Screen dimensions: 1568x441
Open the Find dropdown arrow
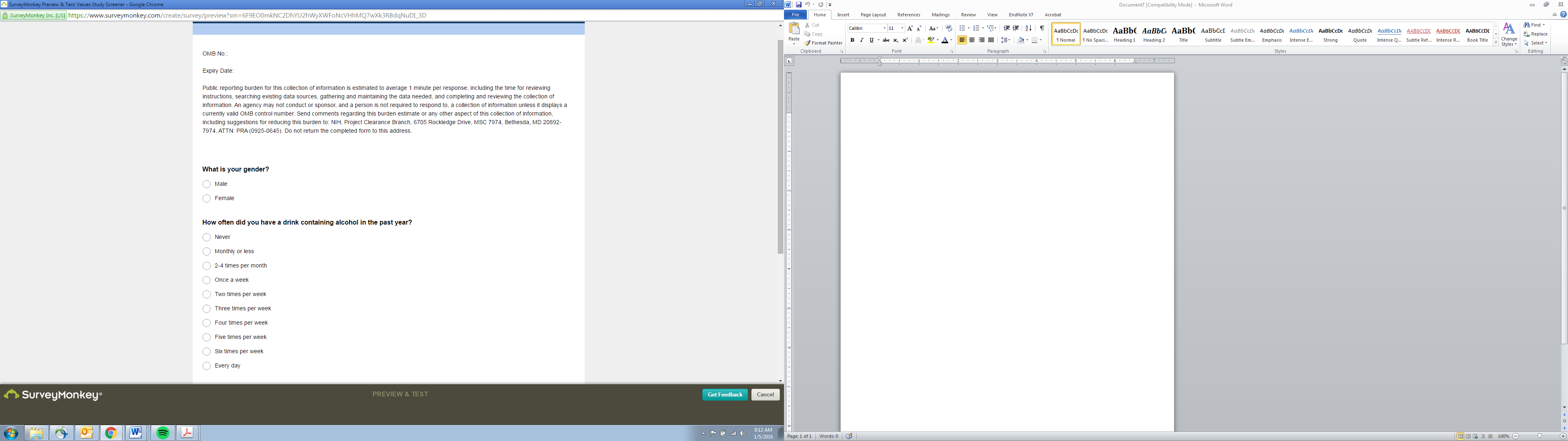point(1543,25)
